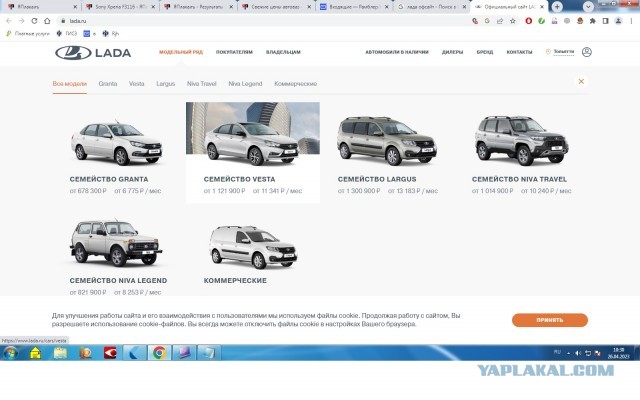Click the Niva Legend car image
Image resolution: width=640 pixels, height=400 pixels.
(116, 243)
